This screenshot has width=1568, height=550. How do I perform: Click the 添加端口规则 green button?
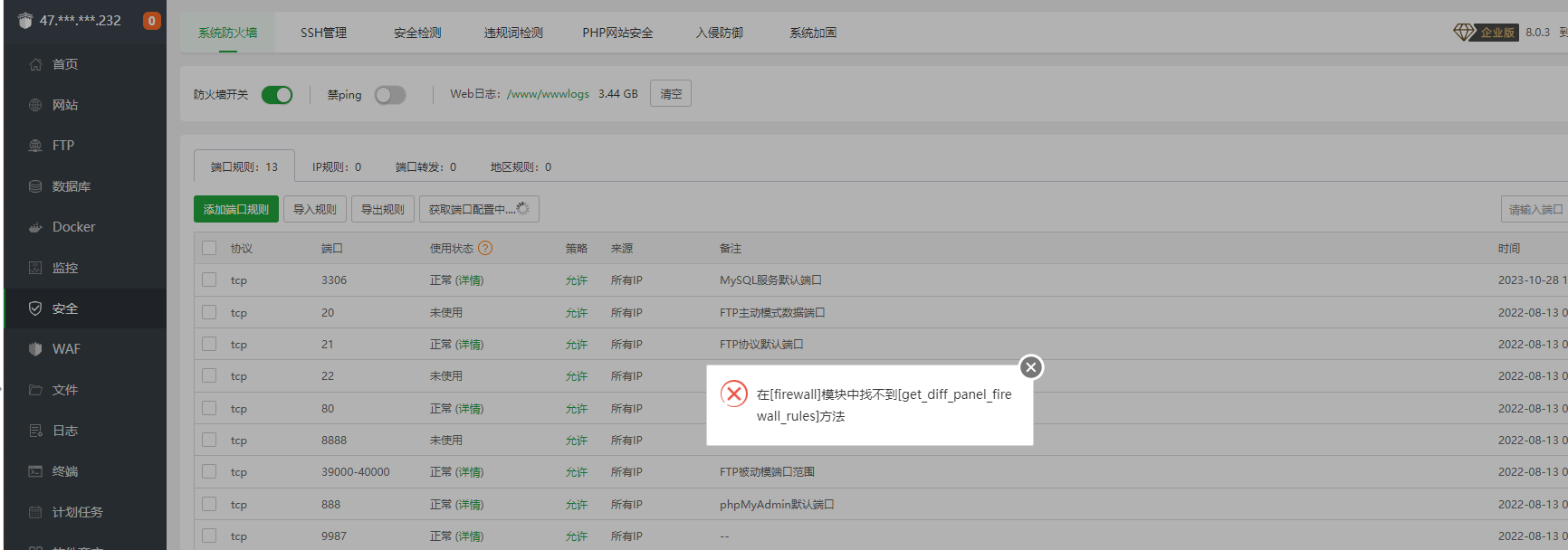pos(236,209)
